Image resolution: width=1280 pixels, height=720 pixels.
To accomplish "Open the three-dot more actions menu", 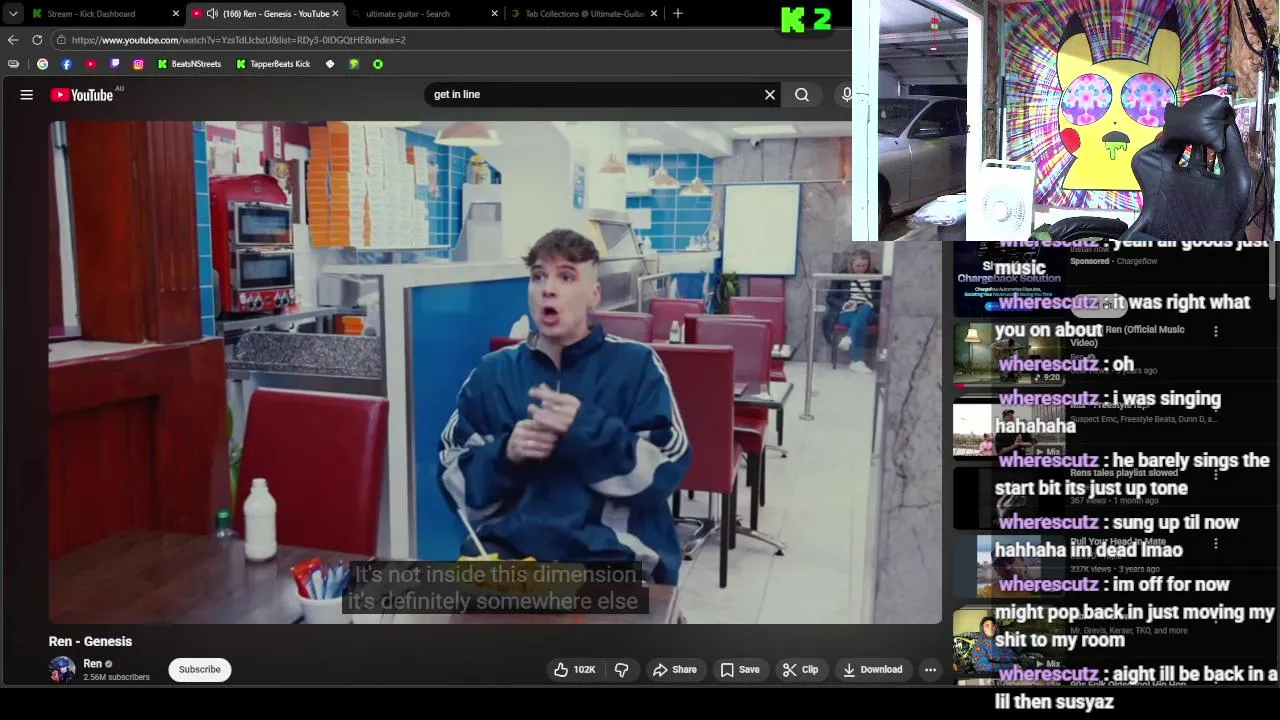I will [x=930, y=670].
